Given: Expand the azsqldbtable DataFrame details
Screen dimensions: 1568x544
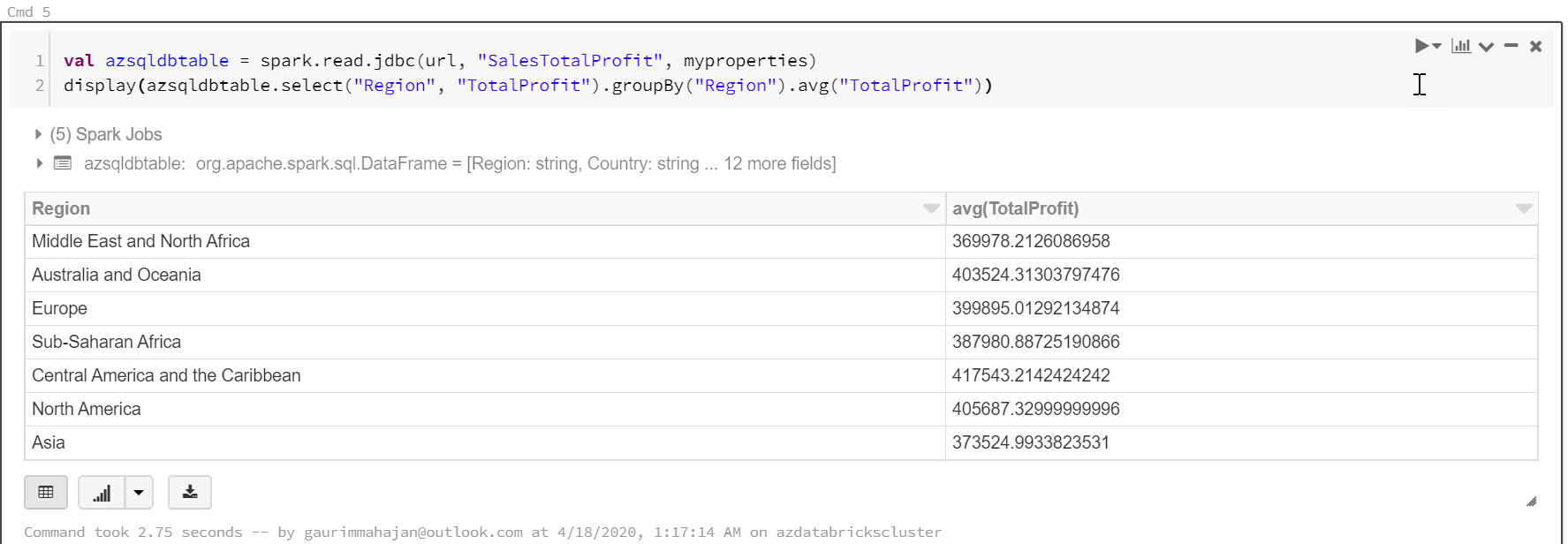Looking at the screenshot, I should coord(39,163).
